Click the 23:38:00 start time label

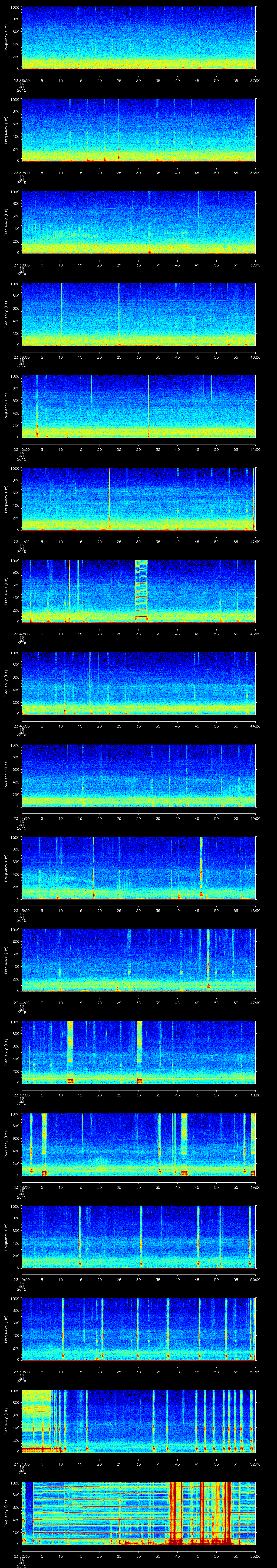[21, 265]
